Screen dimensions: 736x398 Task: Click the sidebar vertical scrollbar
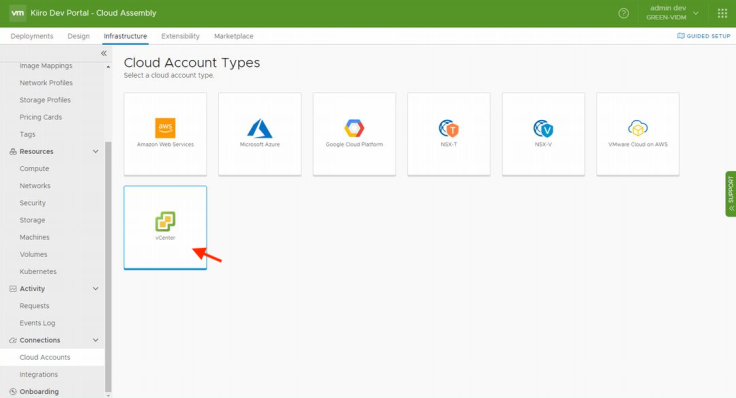(x=108, y=266)
